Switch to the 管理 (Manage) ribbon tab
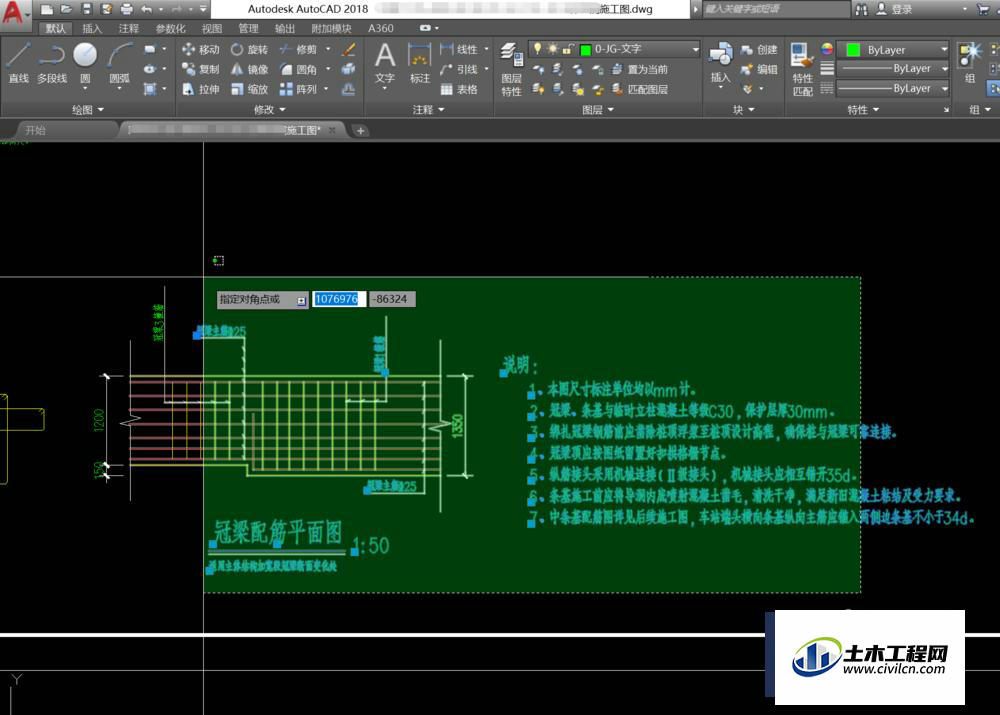The image size is (1000, 715). pyautogui.click(x=248, y=28)
